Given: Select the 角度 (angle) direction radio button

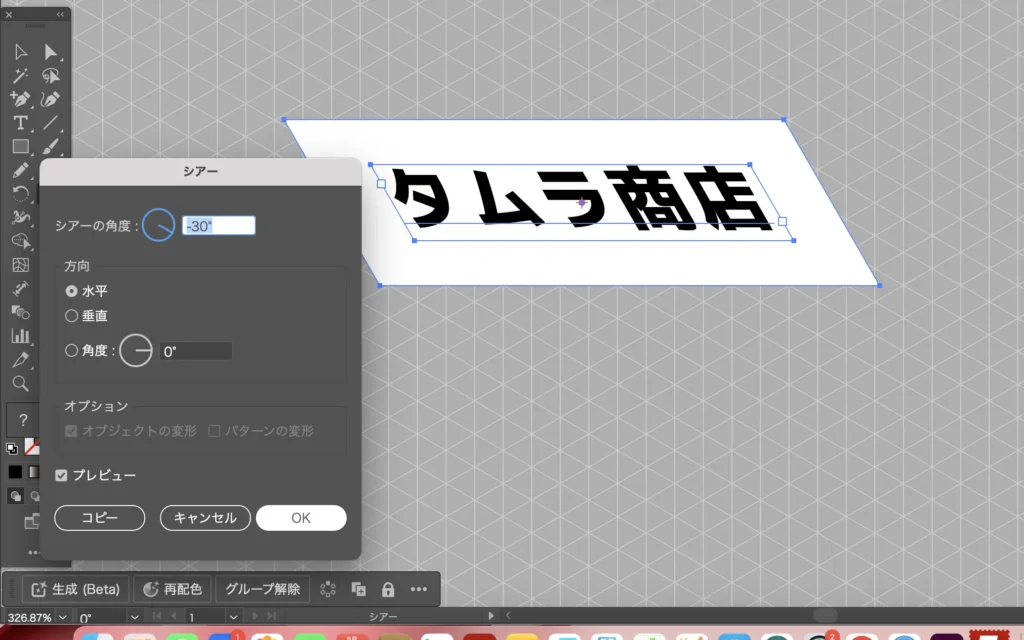Looking at the screenshot, I should click(x=71, y=351).
